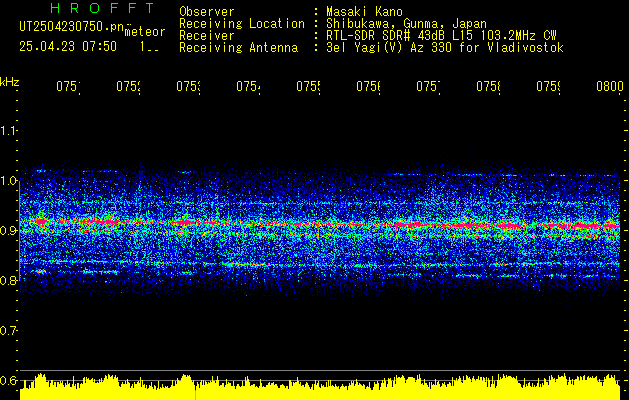
Task: Click the 0753 time marker
Action: [x=189, y=87]
